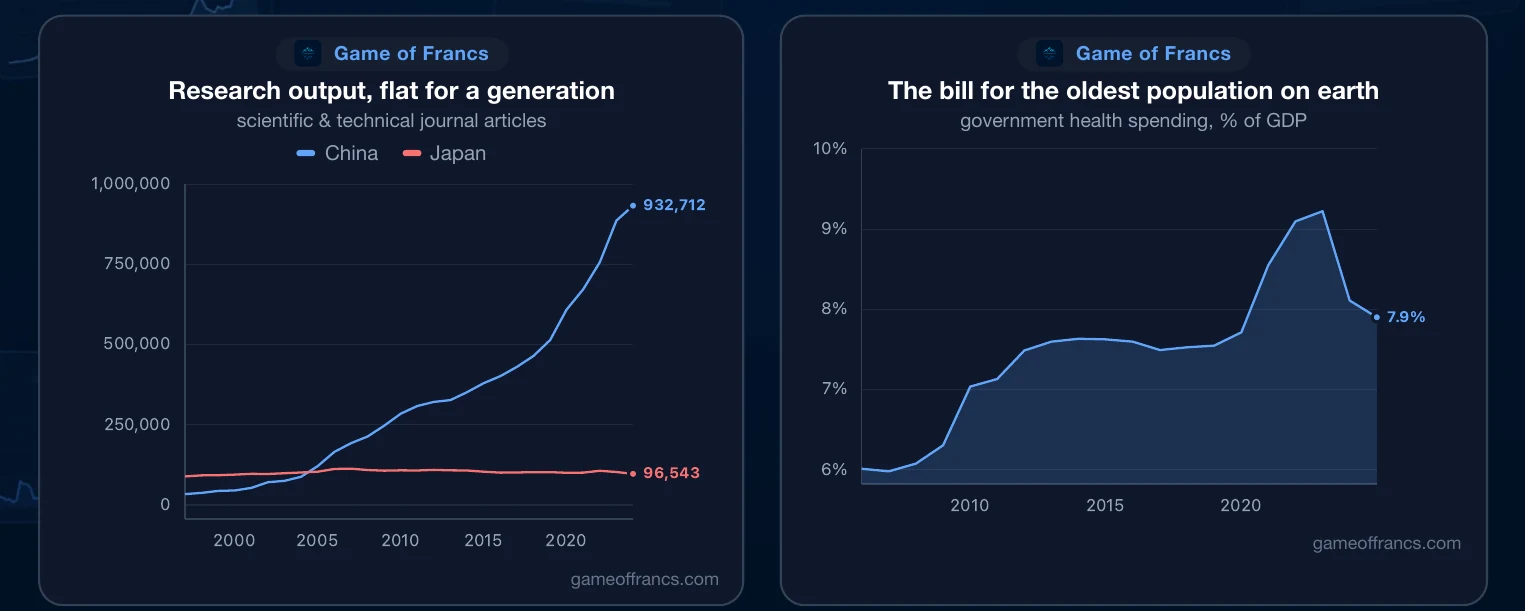Viewport: 1525px width, 611px height.
Task: Select the 'Research output, flat for a generation' title
Action: (x=391, y=91)
